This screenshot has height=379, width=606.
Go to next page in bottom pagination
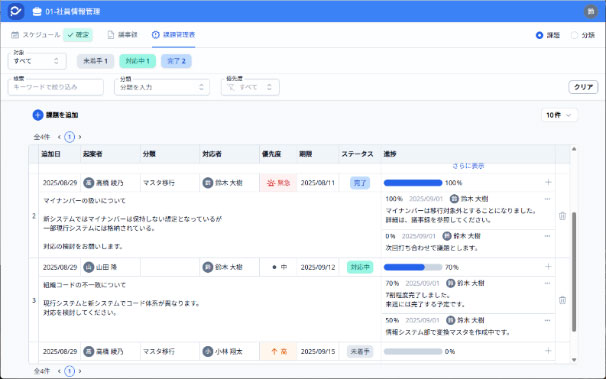tap(80, 371)
